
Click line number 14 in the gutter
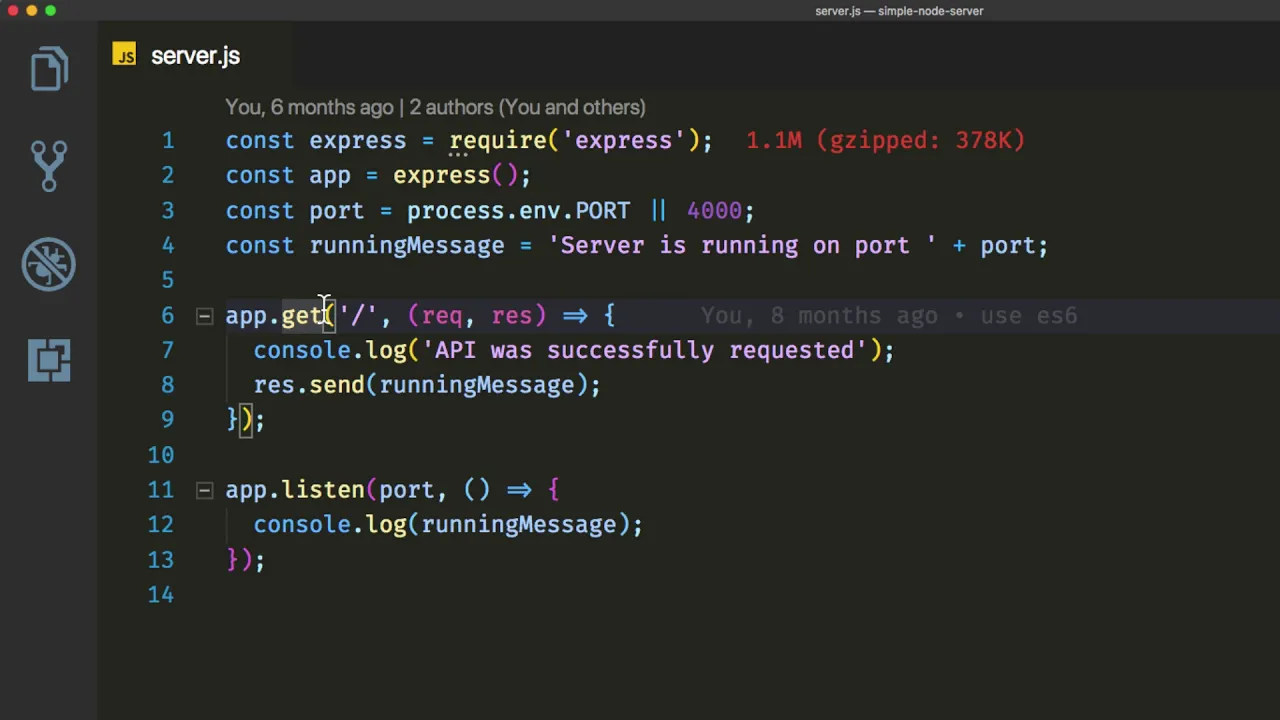click(160, 595)
